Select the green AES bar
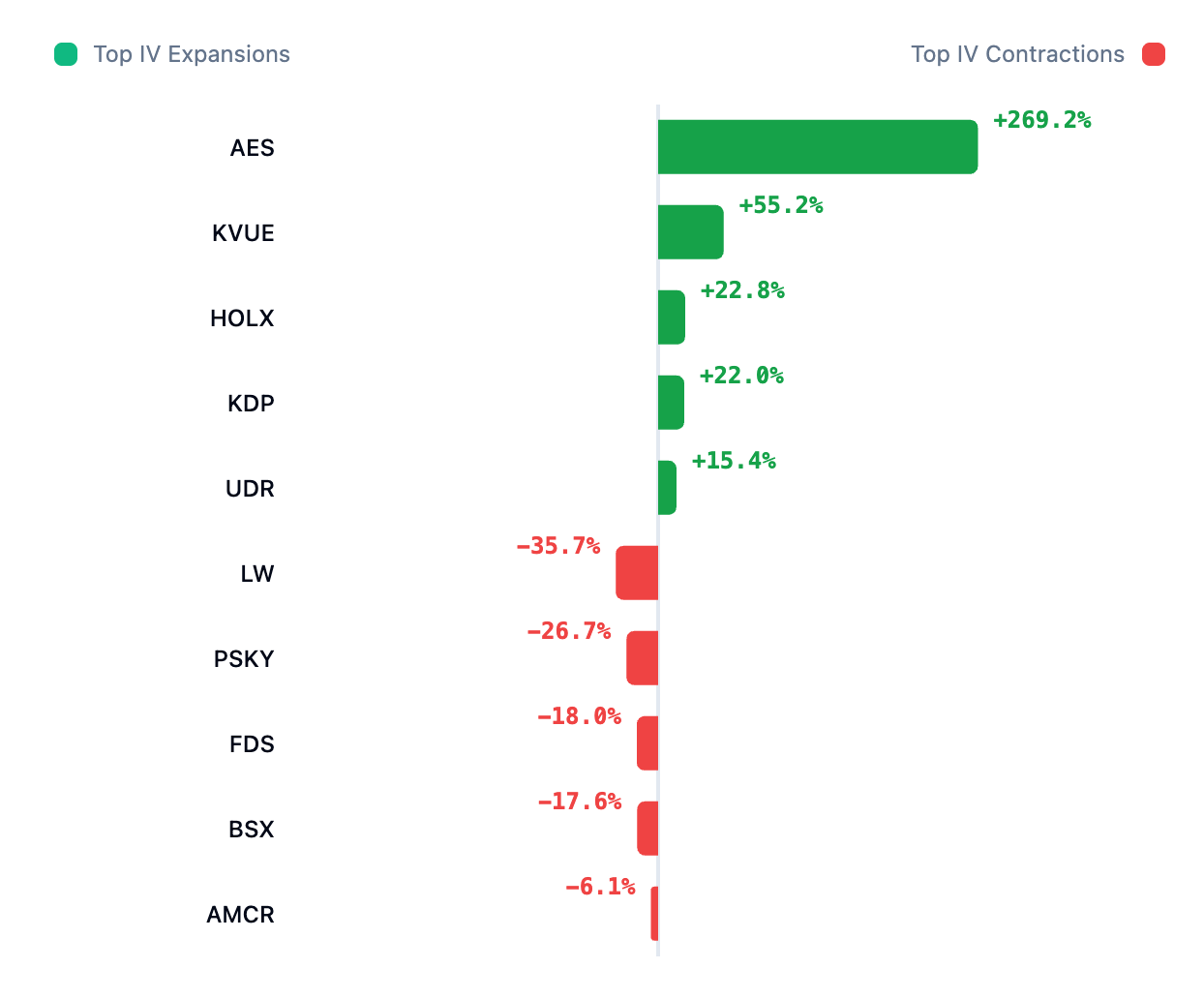 (817, 147)
